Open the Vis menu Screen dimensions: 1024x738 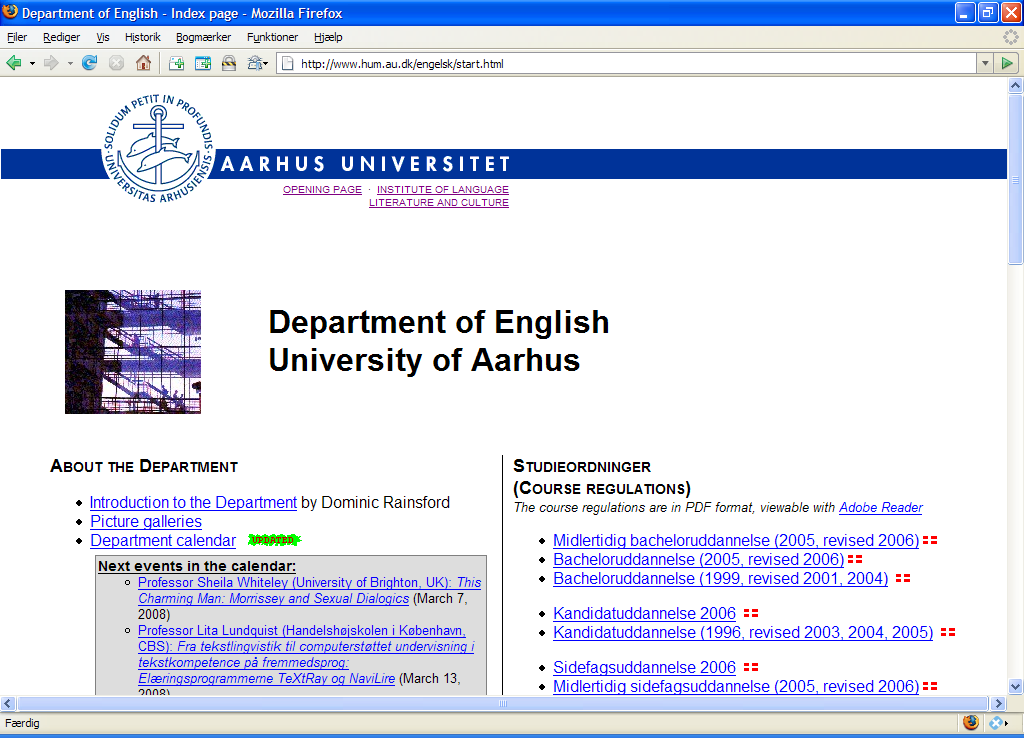(103, 37)
